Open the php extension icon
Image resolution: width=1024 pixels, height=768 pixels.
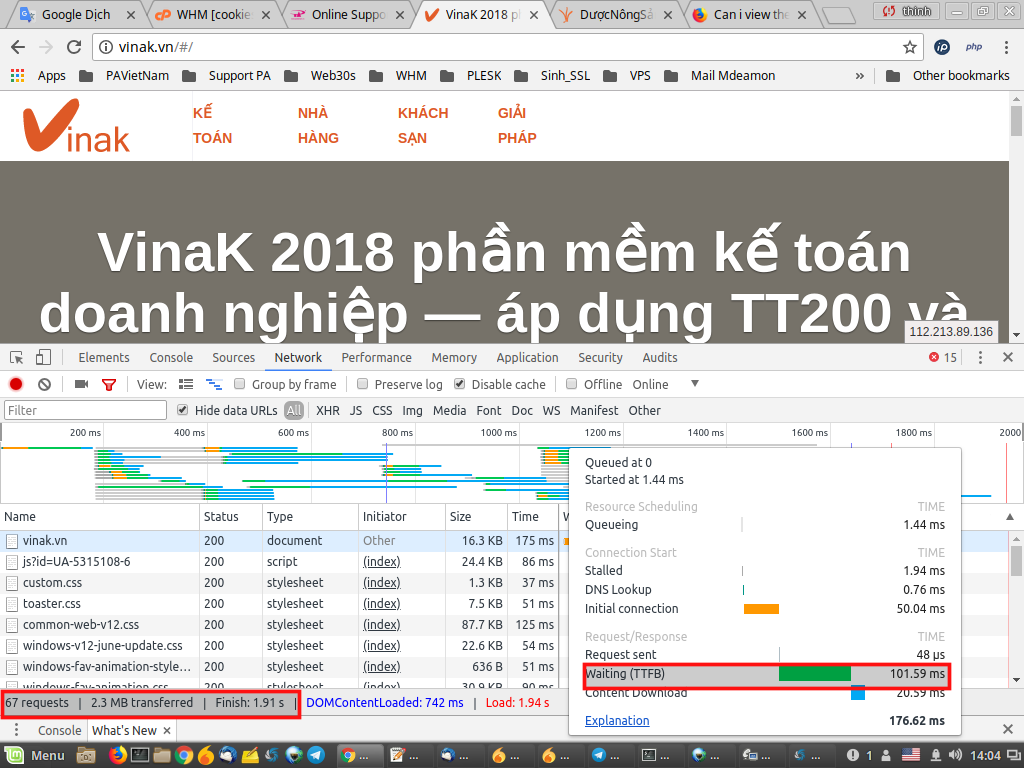click(974, 47)
